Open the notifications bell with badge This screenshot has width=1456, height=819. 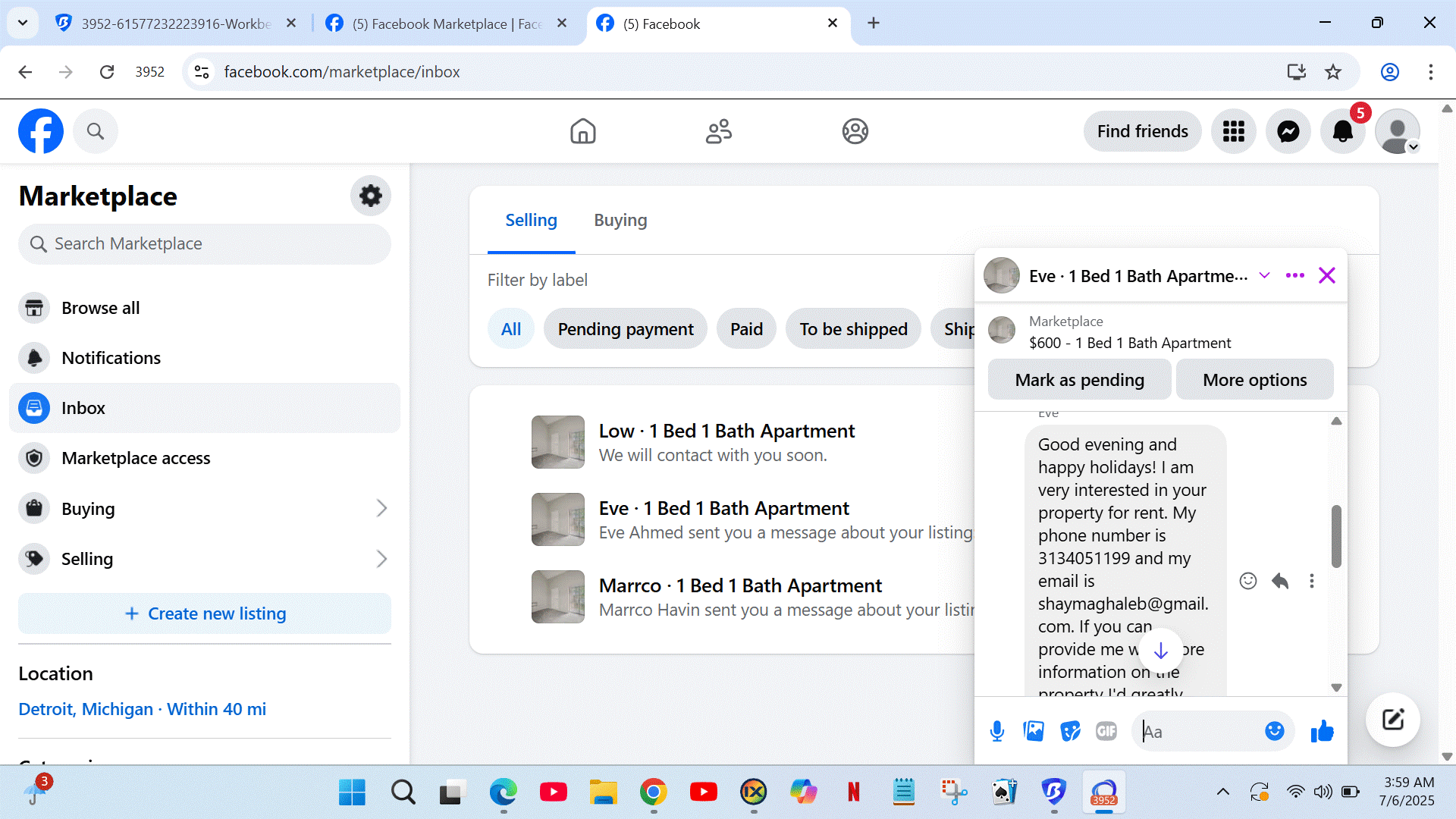point(1342,131)
